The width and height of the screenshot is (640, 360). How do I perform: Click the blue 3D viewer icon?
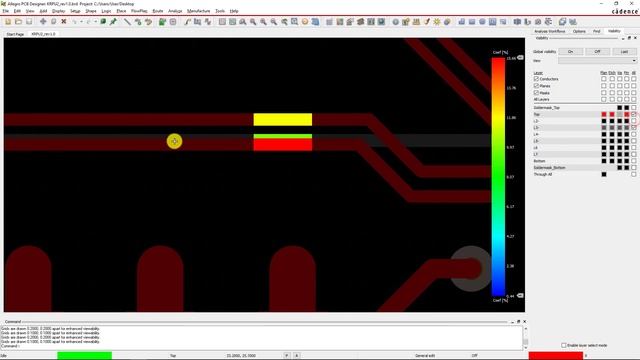point(316,22)
